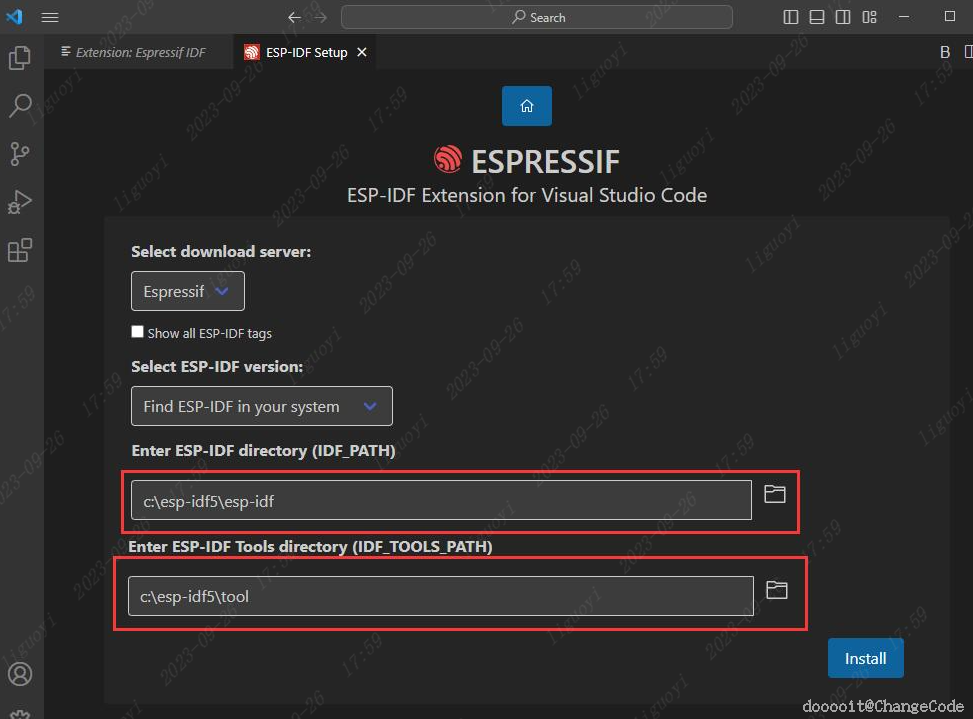Toggle the primary side bar layout icon
This screenshot has height=719, width=973.
pyautogui.click(x=791, y=17)
